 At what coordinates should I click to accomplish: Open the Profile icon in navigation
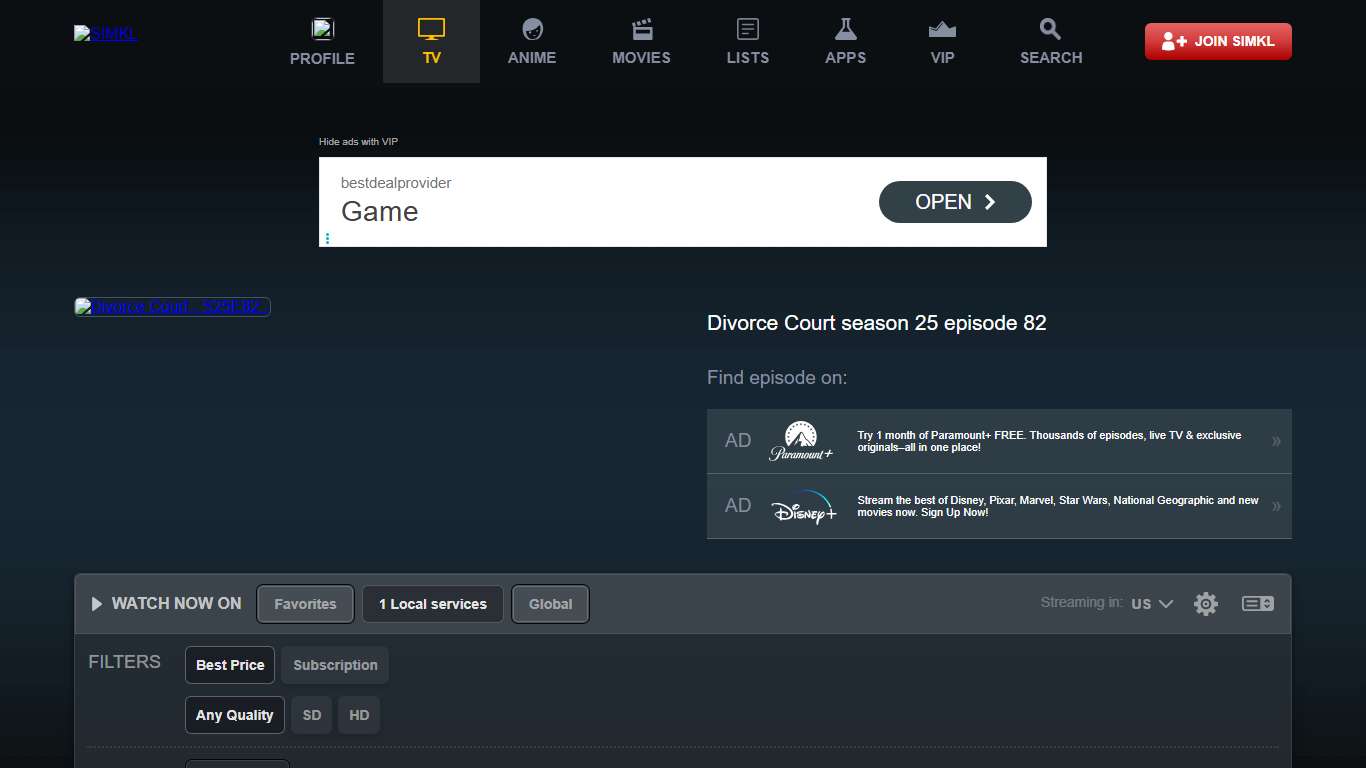(x=322, y=29)
